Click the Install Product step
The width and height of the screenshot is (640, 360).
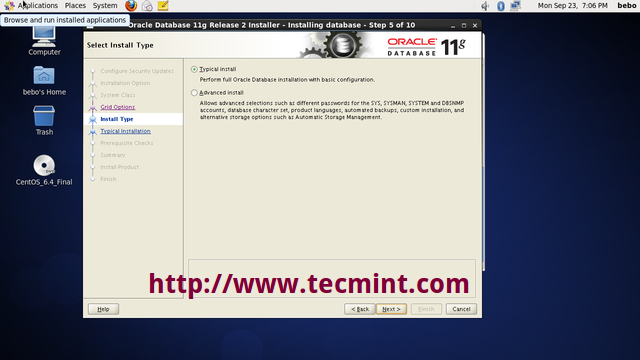[120, 167]
